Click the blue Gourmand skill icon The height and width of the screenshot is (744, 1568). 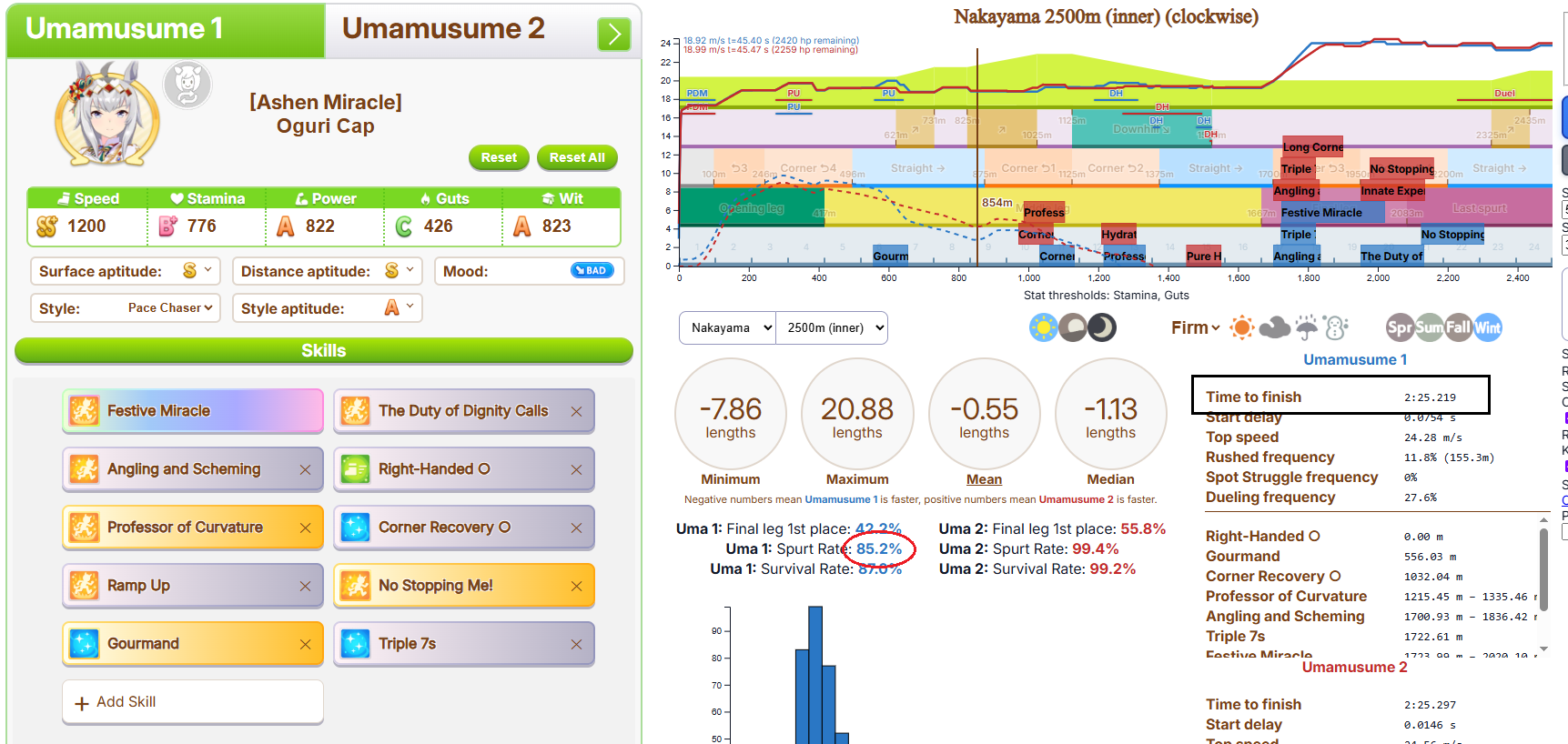pos(84,644)
